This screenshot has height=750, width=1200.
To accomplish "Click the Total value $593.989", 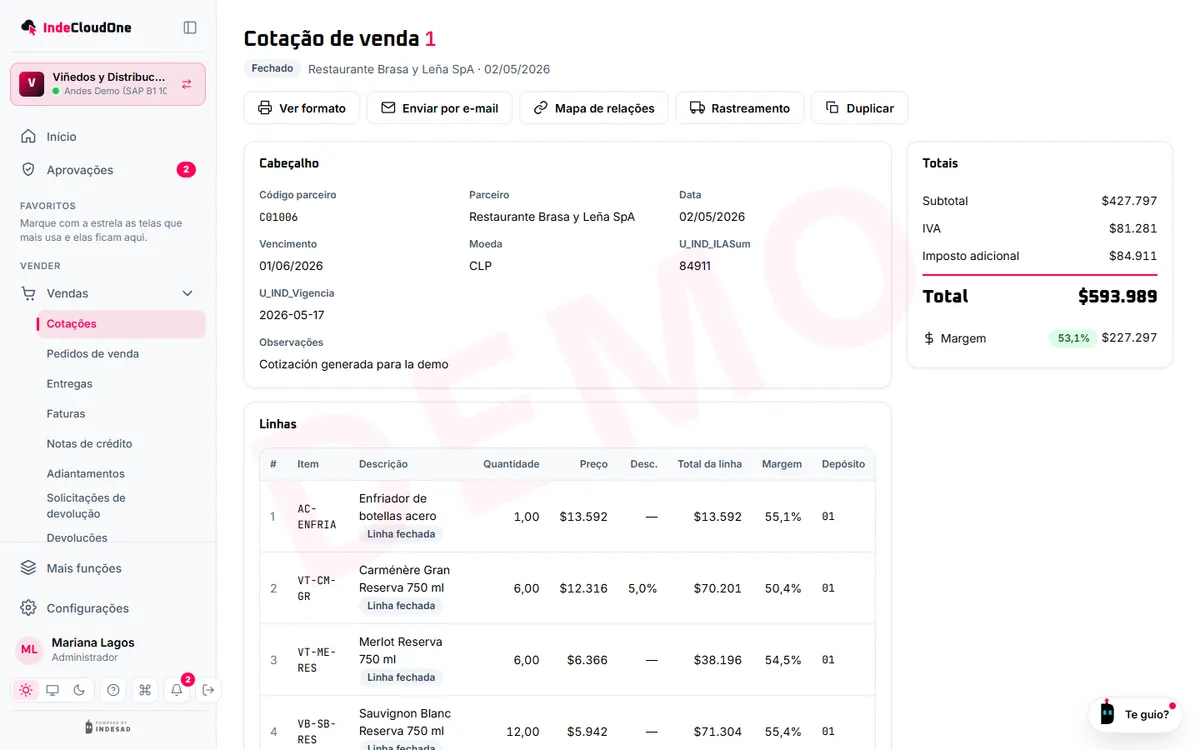I will 1117,296.
